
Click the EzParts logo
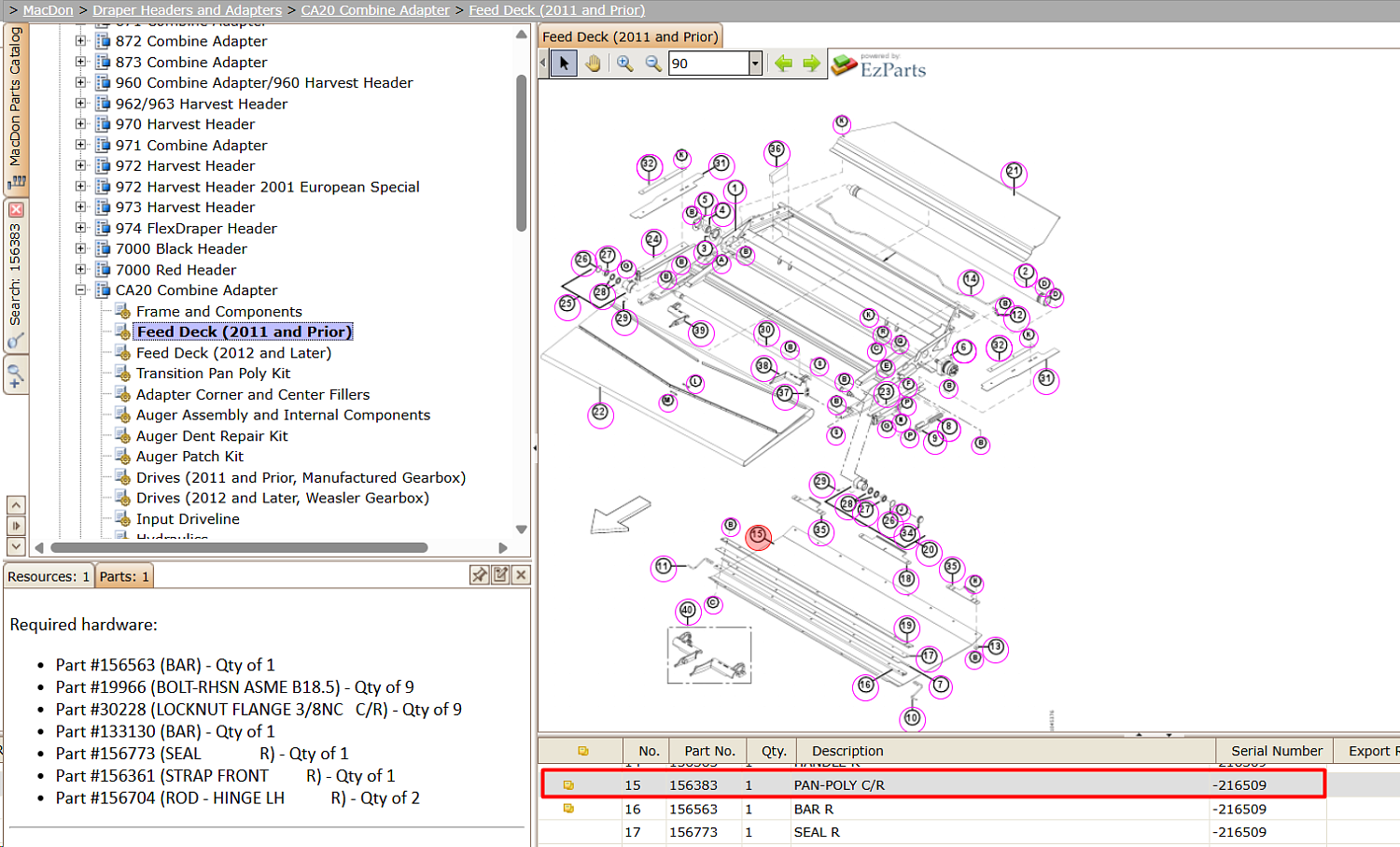coord(878,65)
